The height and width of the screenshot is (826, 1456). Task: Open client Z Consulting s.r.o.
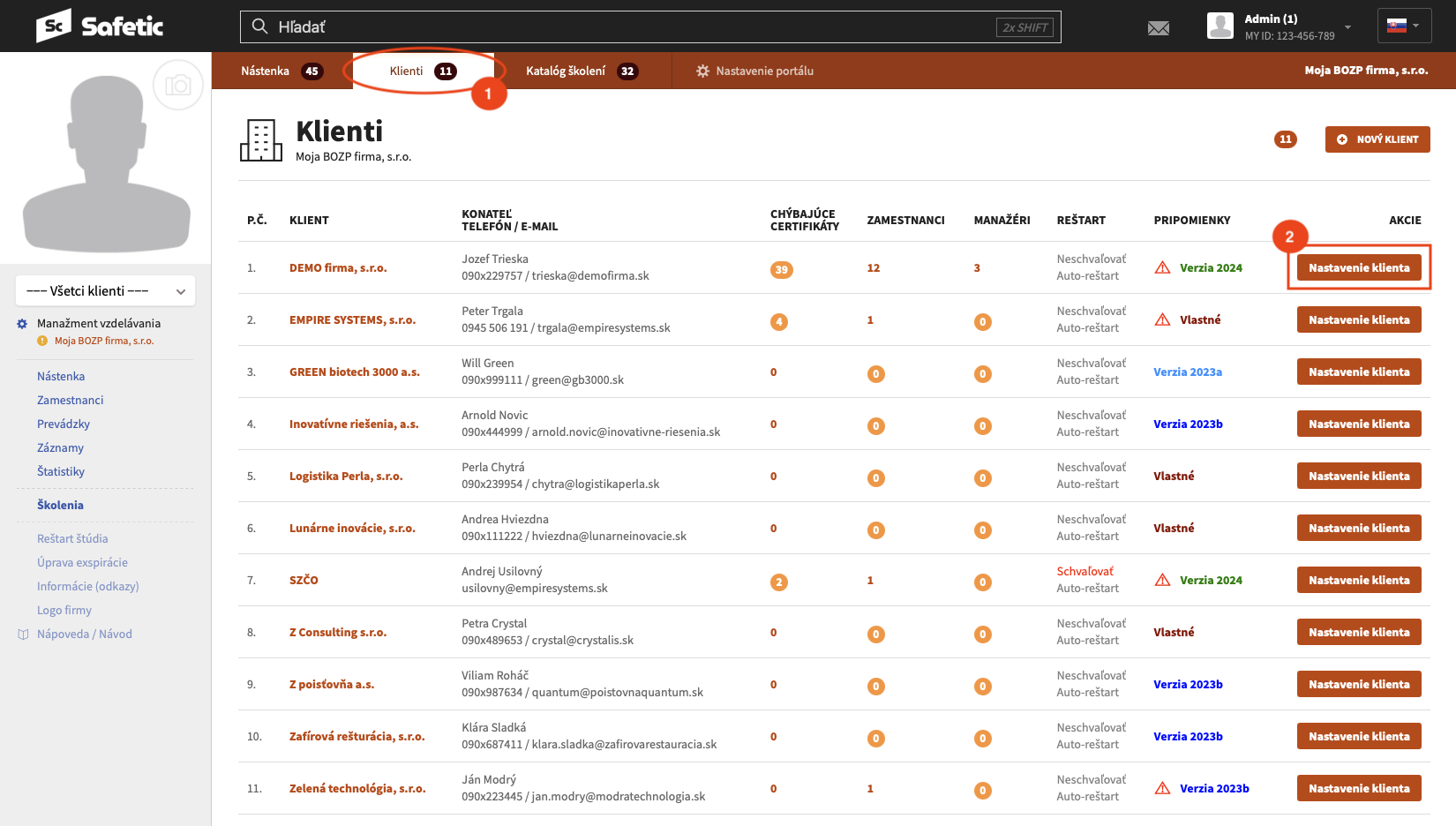pos(338,633)
